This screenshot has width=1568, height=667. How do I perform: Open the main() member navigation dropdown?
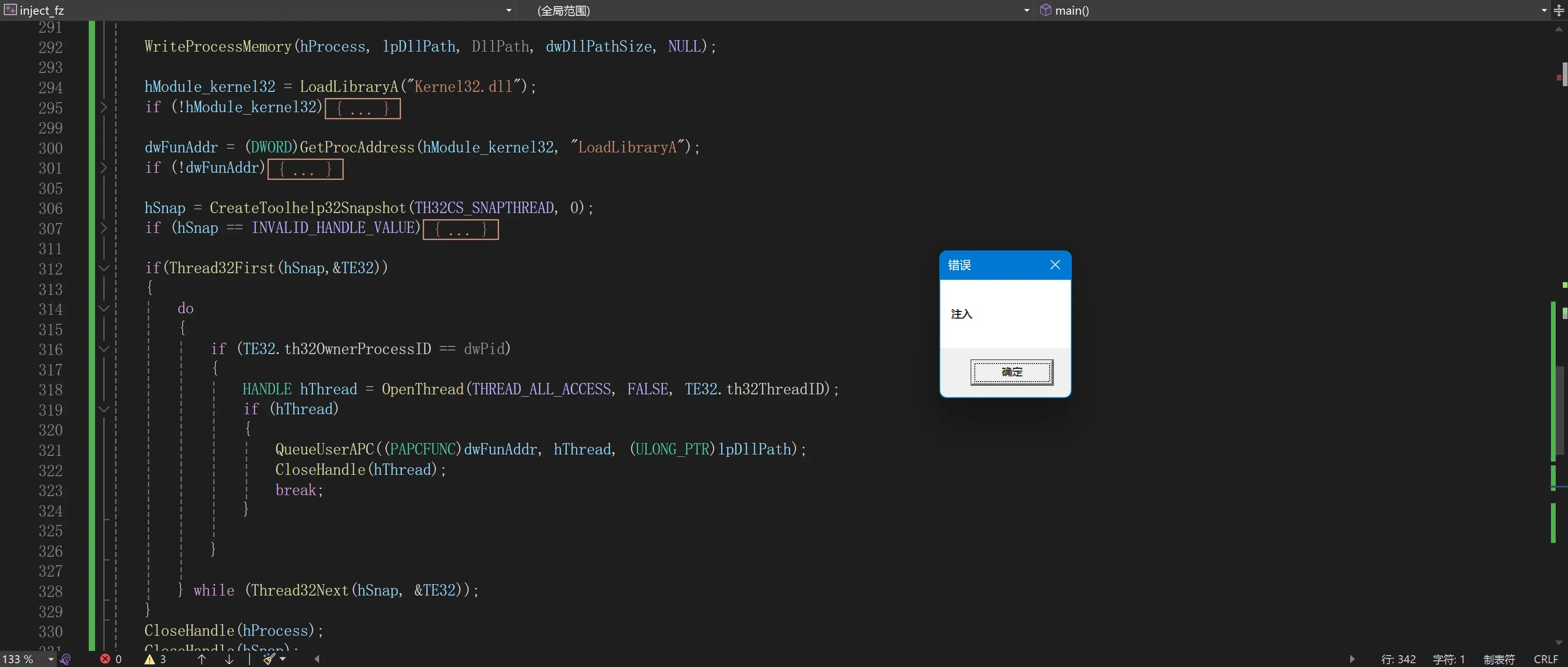click(x=1544, y=10)
